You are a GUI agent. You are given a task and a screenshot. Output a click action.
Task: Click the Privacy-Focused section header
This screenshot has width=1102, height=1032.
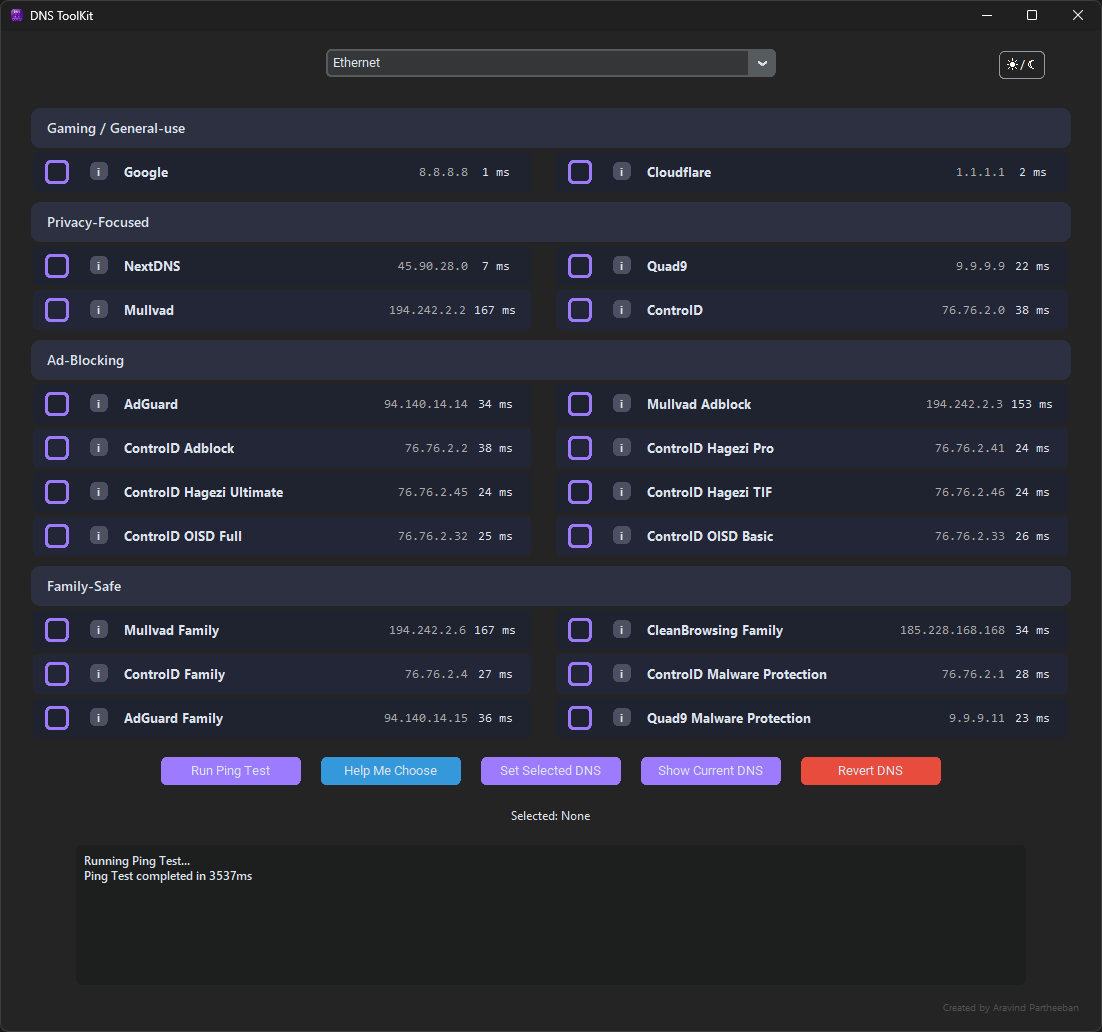[551, 222]
